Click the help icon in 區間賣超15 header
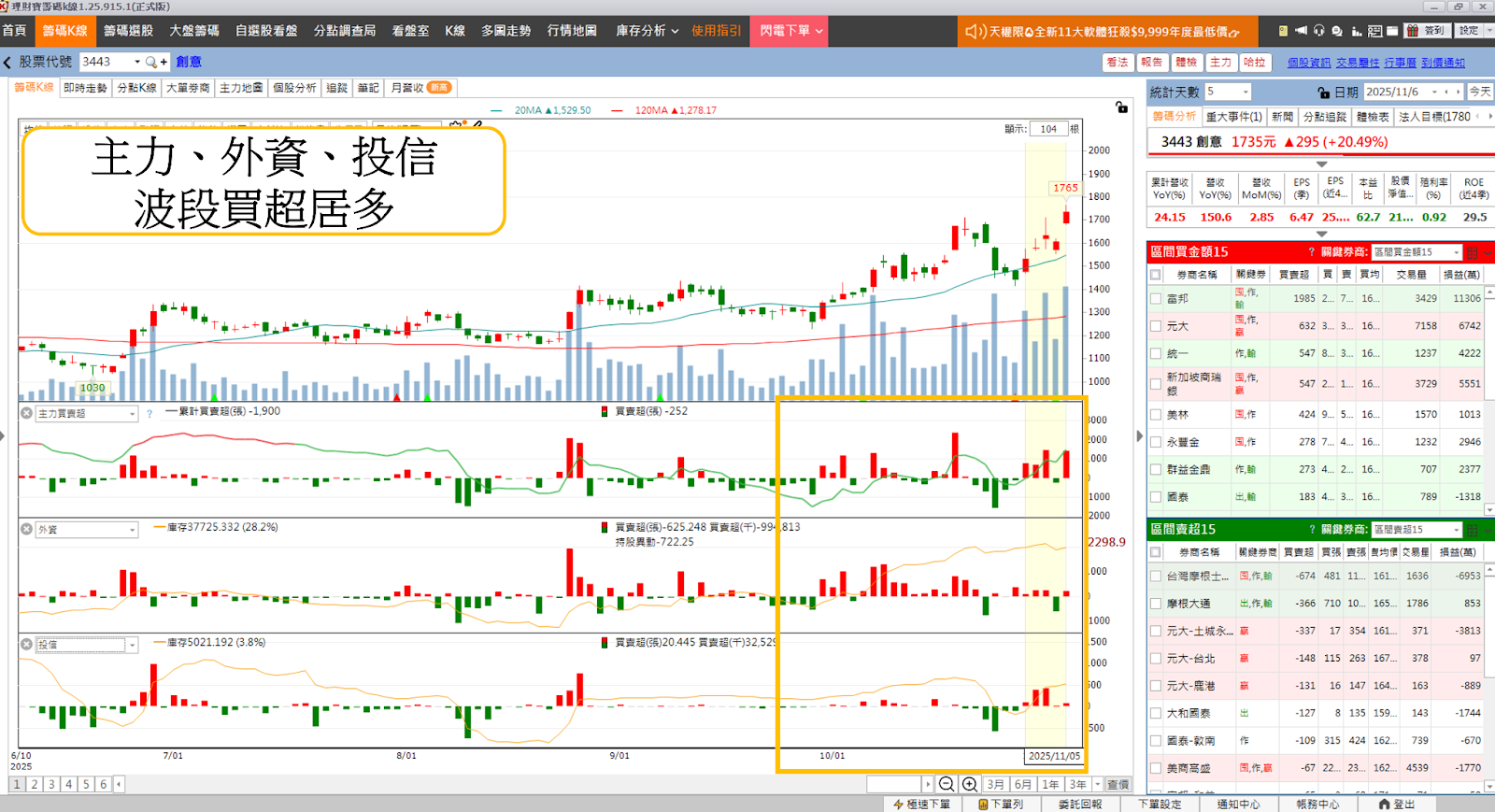Screen dimensions: 1495x812 tap(1311, 530)
